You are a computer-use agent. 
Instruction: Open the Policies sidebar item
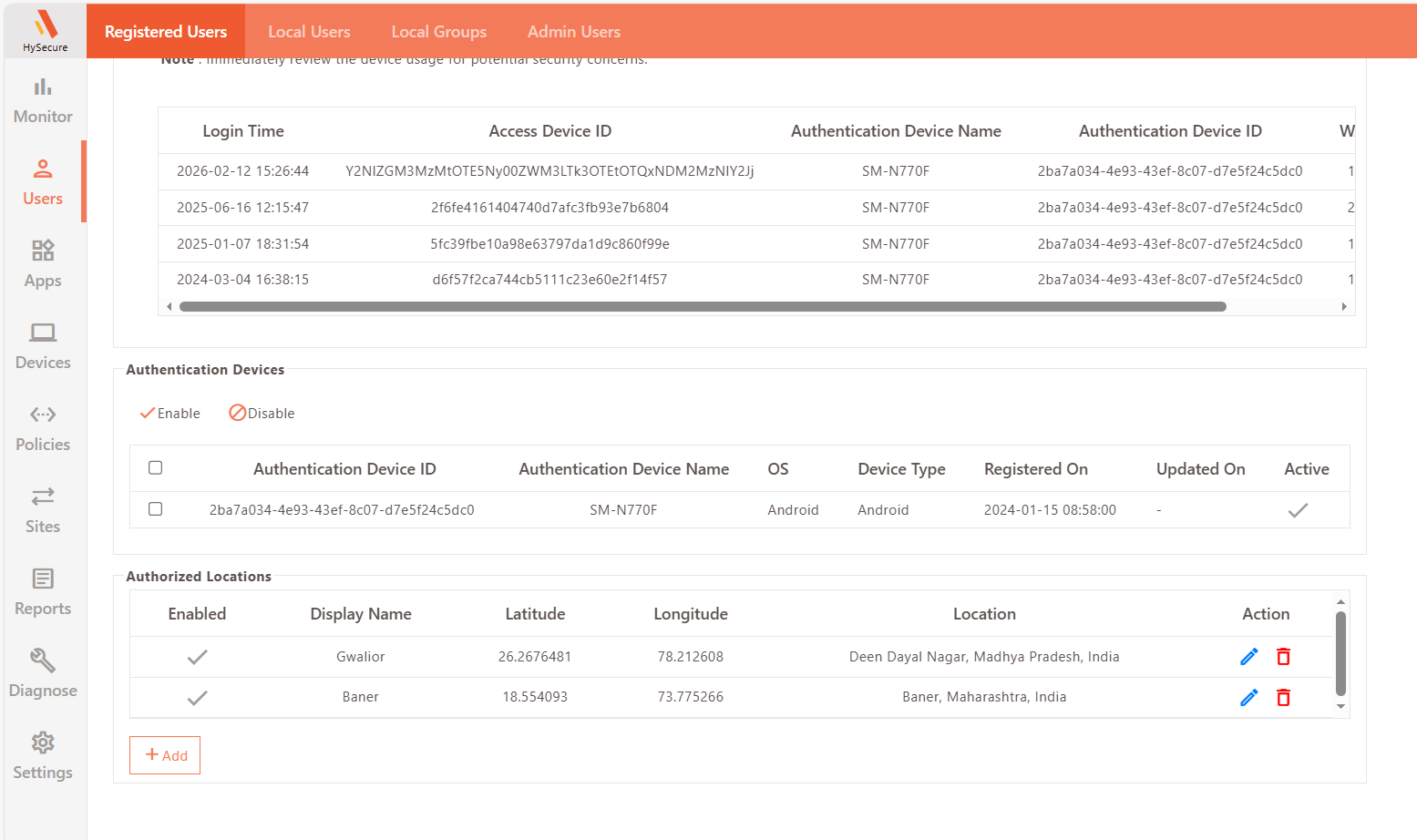[43, 428]
